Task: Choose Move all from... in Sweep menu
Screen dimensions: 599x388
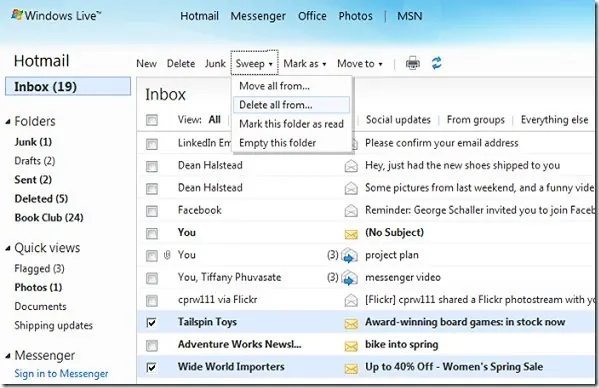Action: pos(291,86)
